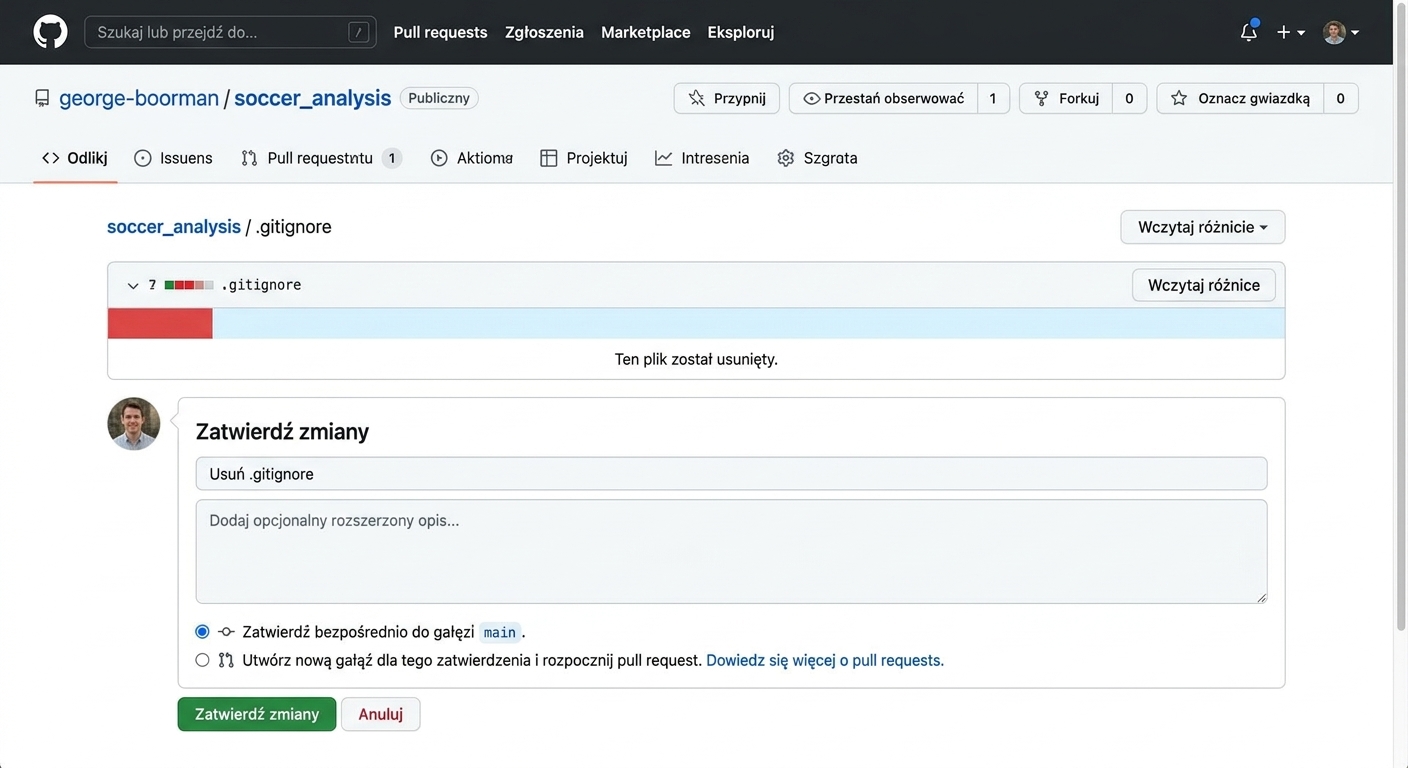This screenshot has width=1408, height=768.
Task: Open the Wczytaj różnicie dropdown
Action: click(x=1203, y=227)
